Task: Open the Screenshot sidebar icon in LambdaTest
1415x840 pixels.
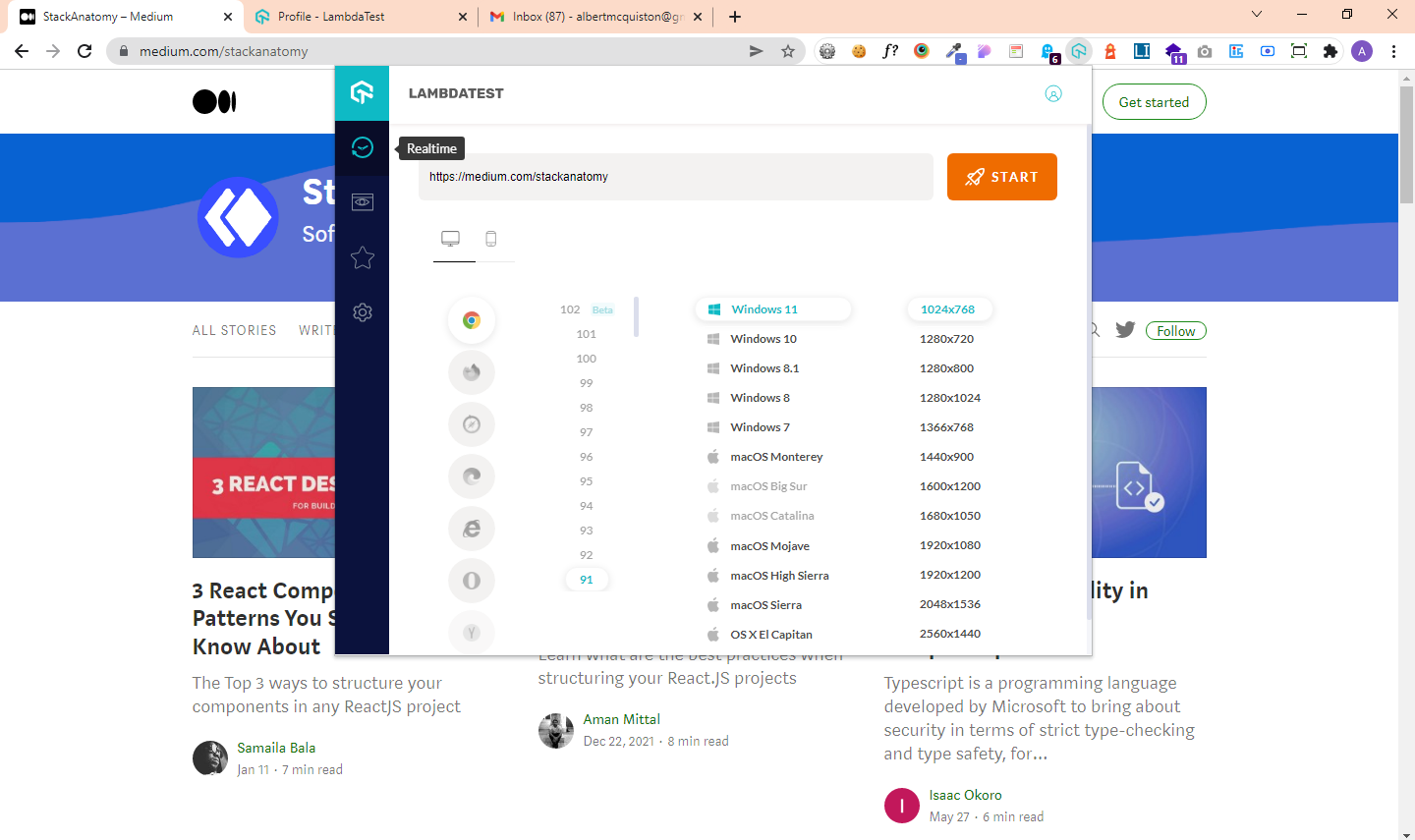Action: (x=363, y=202)
